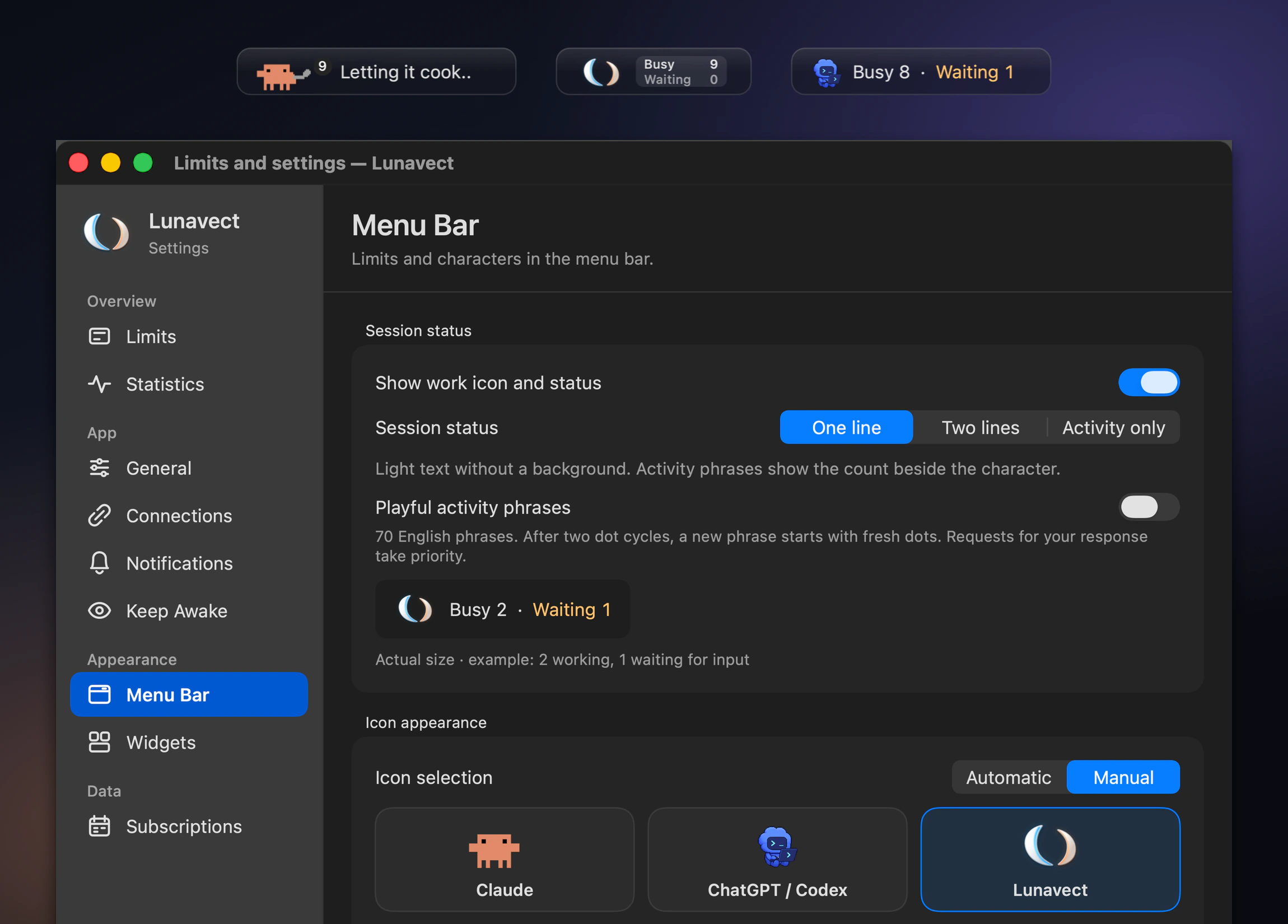
Task: Click the 'Light text without a background' description
Action: tap(717, 469)
